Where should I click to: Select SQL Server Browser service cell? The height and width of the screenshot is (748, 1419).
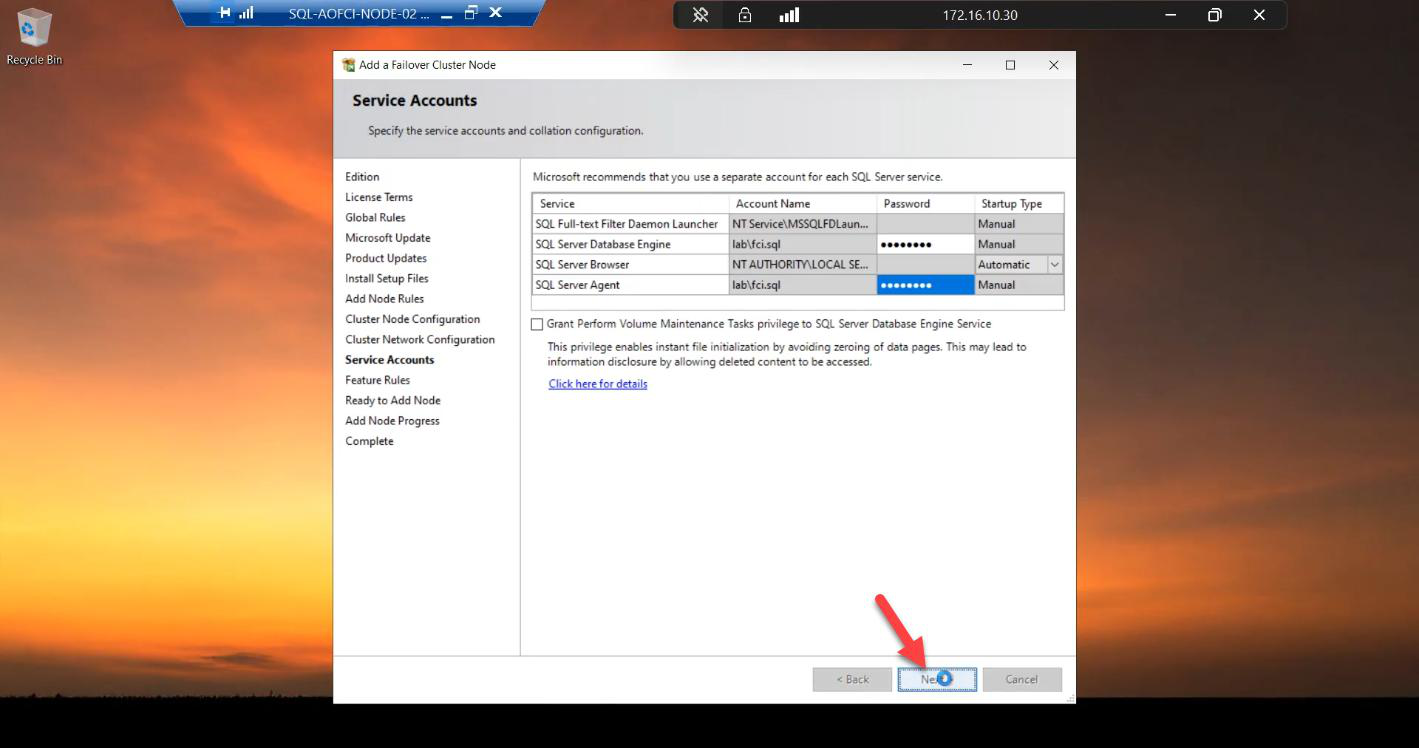[x=630, y=265]
